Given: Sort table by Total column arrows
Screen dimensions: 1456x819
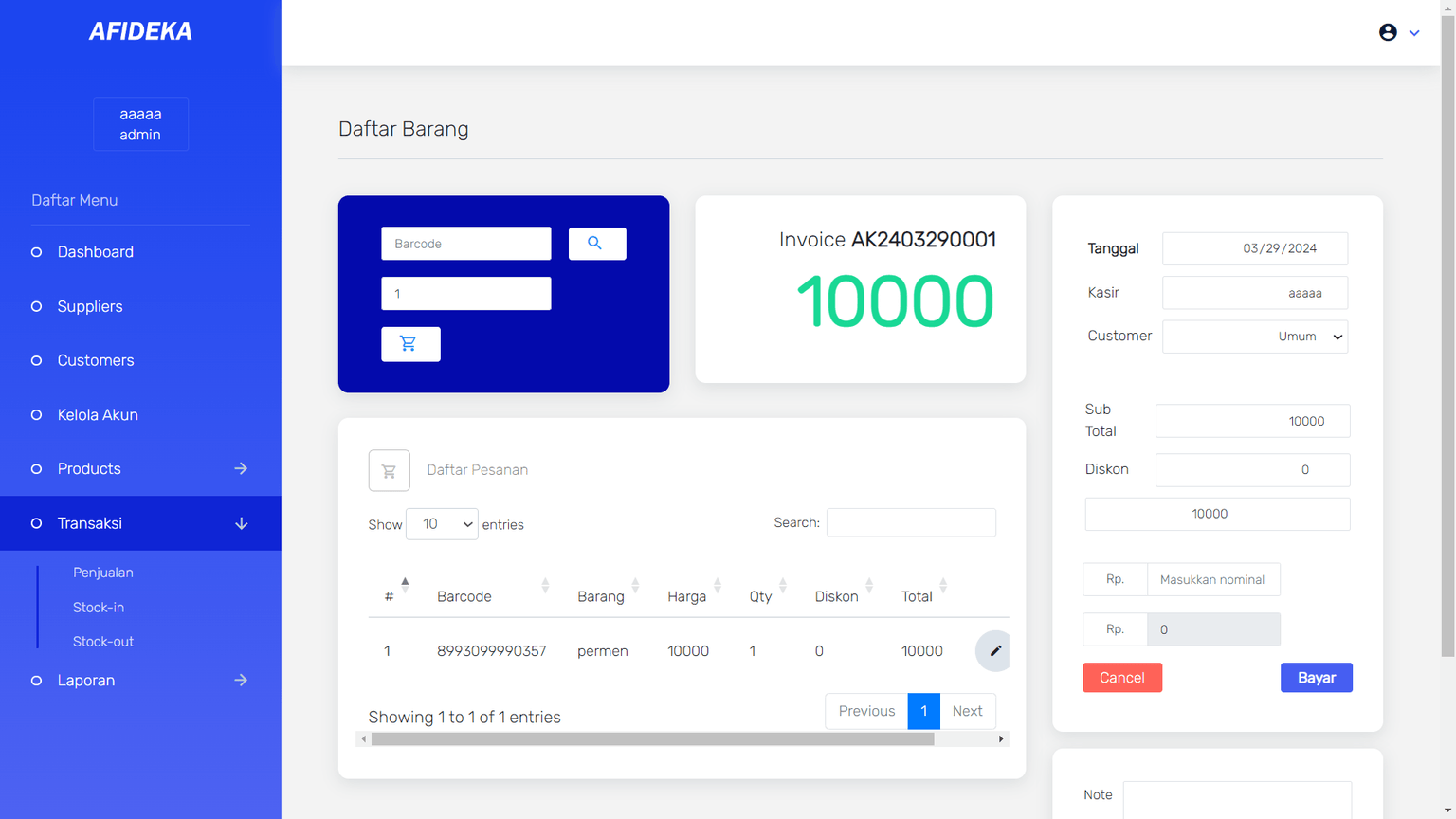Looking at the screenshot, I should tap(943, 586).
